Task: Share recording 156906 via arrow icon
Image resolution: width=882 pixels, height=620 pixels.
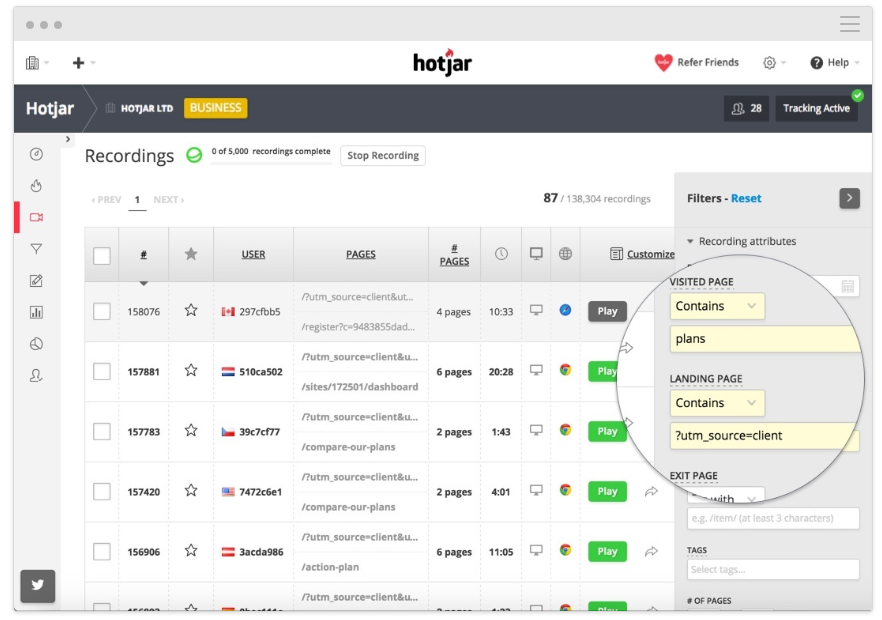Action: pyautogui.click(x=651, y=551)
